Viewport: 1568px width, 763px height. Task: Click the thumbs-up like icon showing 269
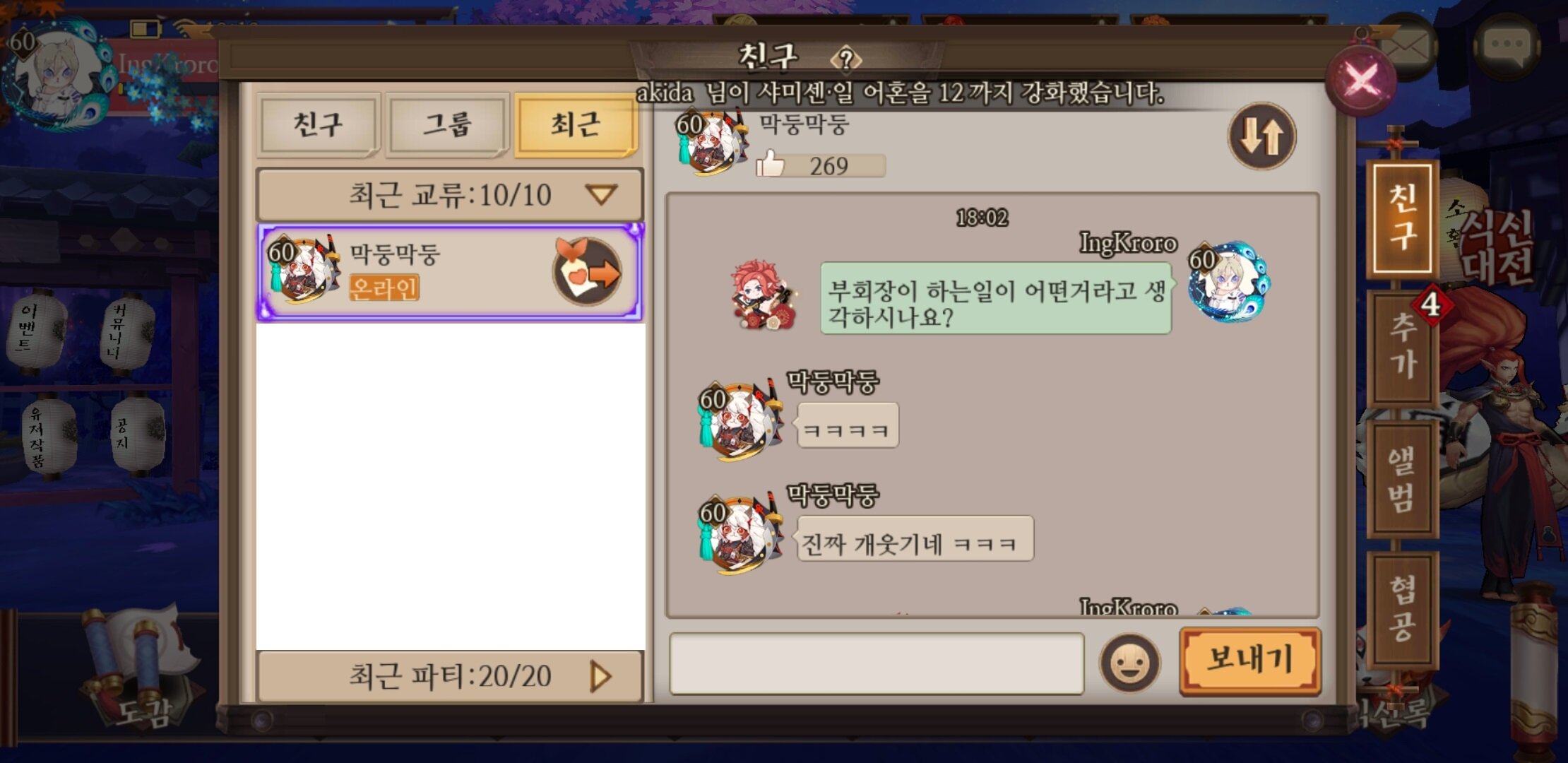coord(771,164)
